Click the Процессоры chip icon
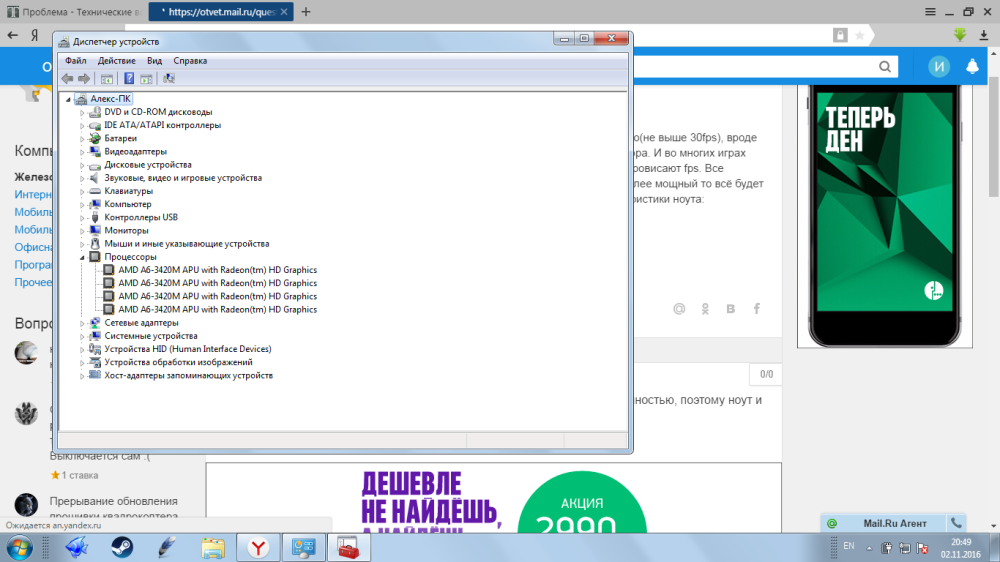Image resolution: width=1000 pixels, height=562 pixels. pos(95,256)
